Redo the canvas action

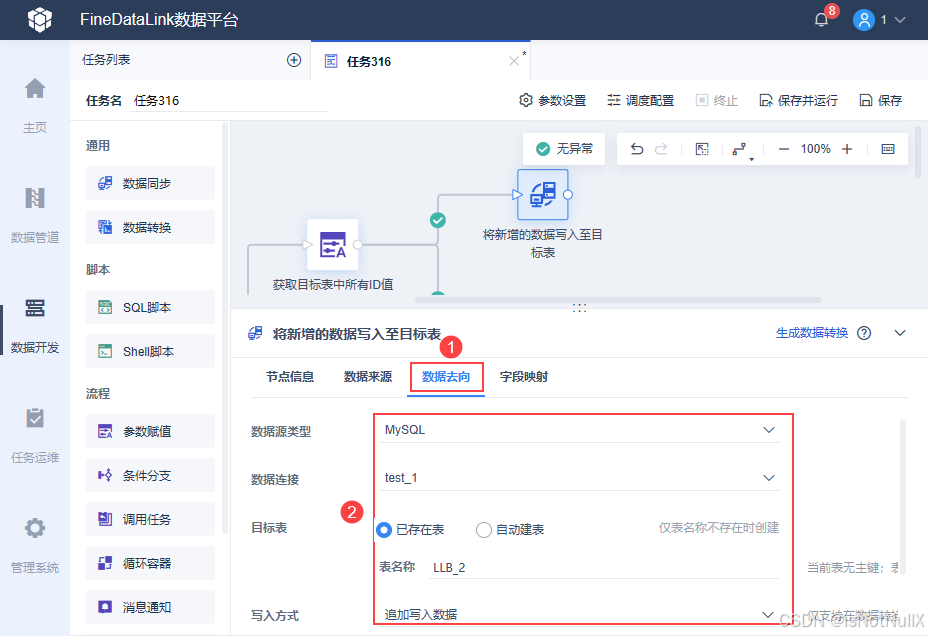point(661,149)
